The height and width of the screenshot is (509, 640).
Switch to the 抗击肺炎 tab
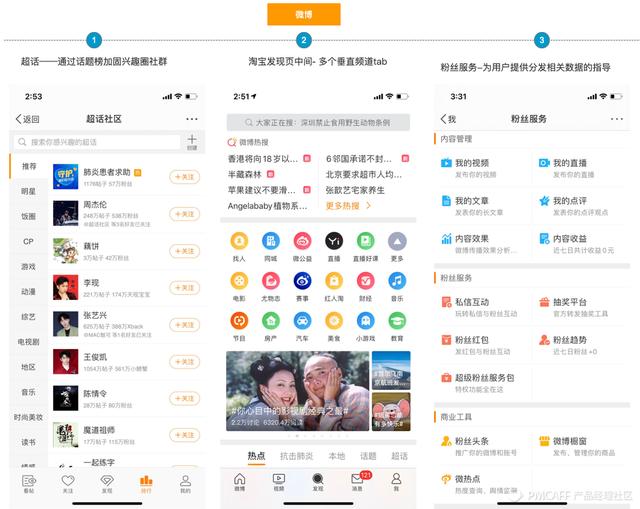click(296, 456)
